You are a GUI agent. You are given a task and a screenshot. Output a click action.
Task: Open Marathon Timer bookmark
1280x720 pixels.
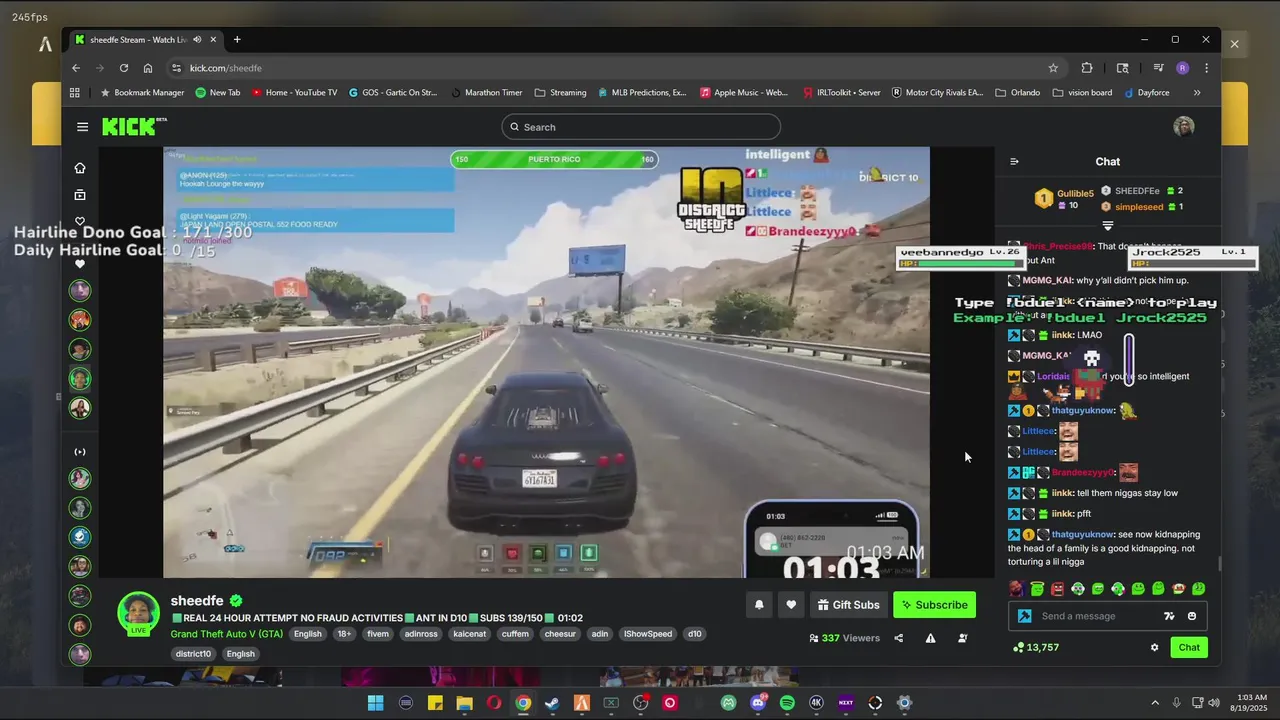[x=486, y=93]
